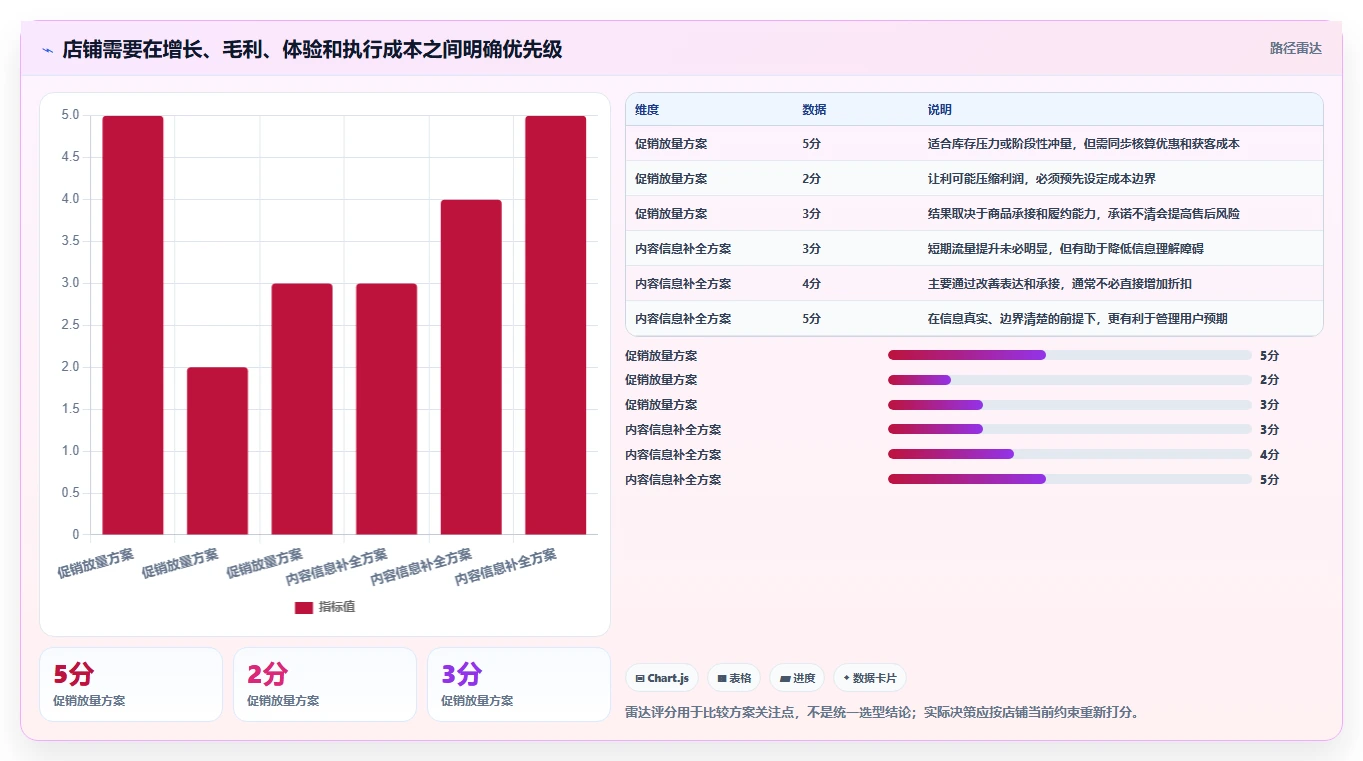1363x761 pixels.
Task: Click the 2.5 y-axis tick label
Action: [70, 325]
